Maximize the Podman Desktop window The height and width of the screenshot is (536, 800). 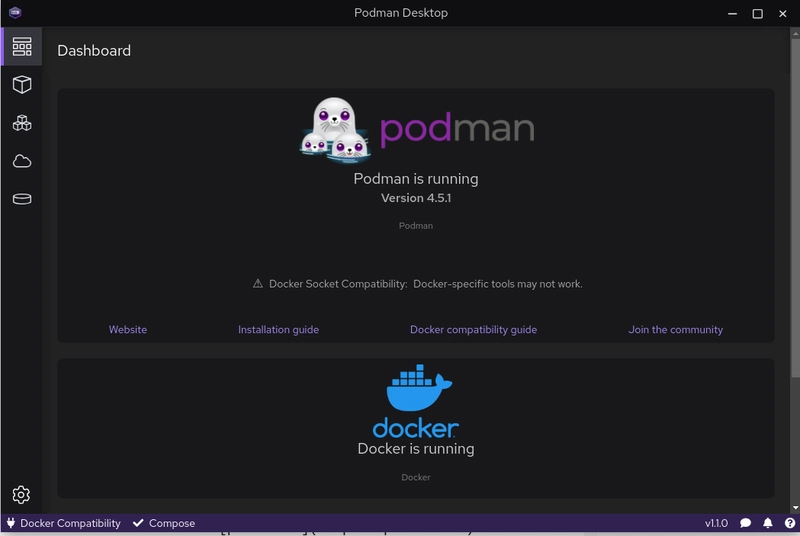(758, 13)
